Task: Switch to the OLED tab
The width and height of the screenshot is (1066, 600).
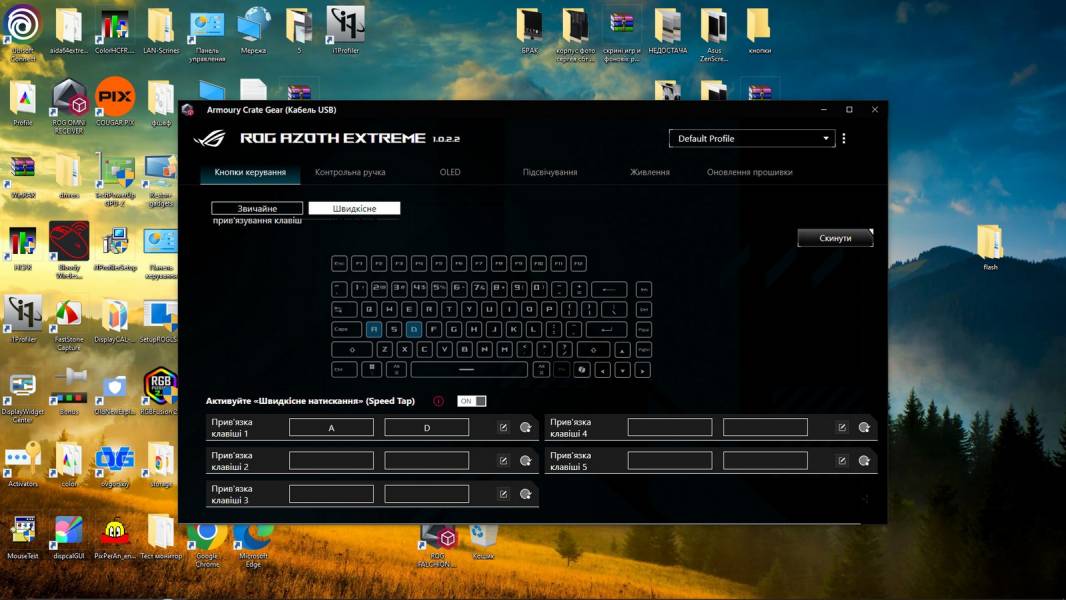Action: 449,171
